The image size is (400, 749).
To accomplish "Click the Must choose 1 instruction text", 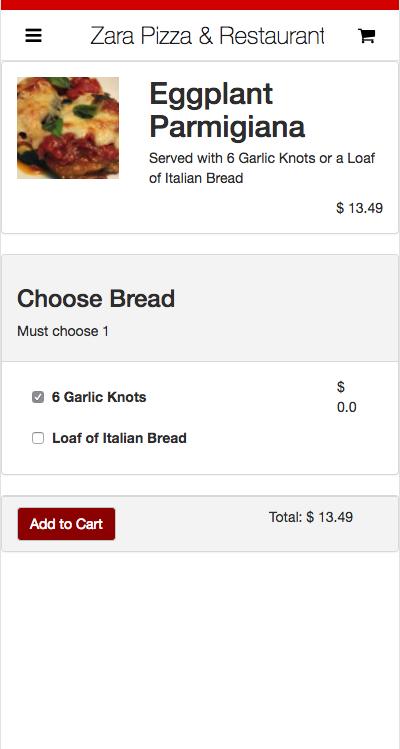I will pos(63,331).
